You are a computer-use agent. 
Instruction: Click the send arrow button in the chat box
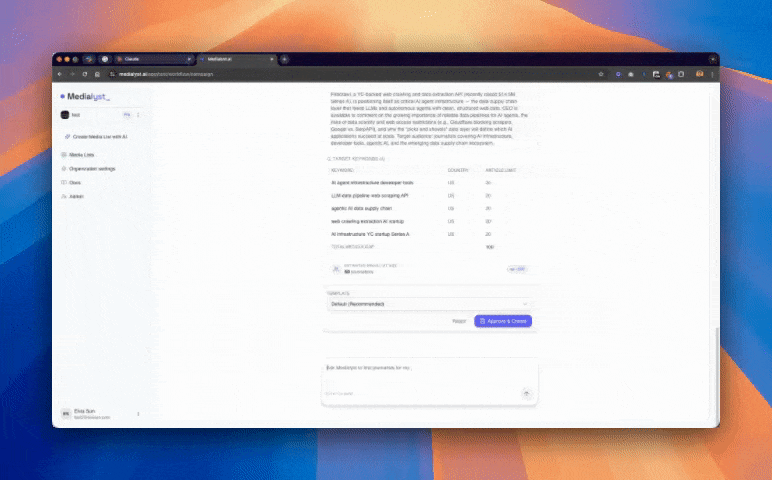tap(526, 393)
